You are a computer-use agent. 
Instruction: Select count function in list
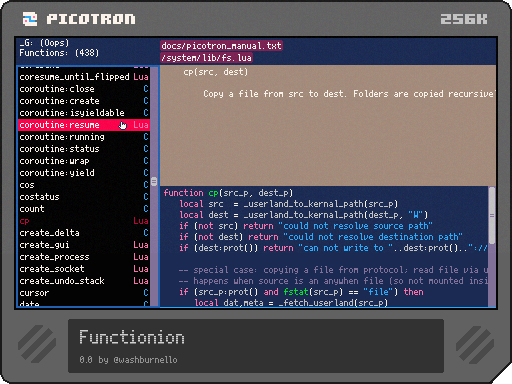coord(84,209)
